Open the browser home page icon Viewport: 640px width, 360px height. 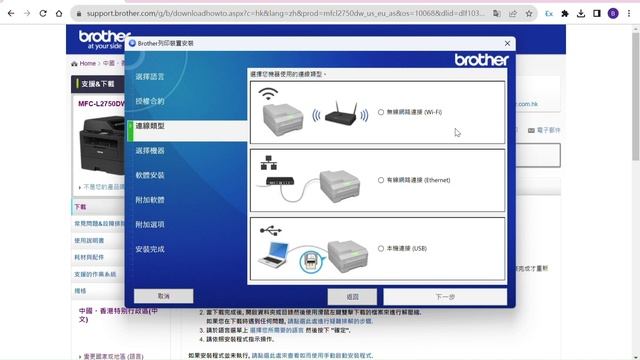59,13
